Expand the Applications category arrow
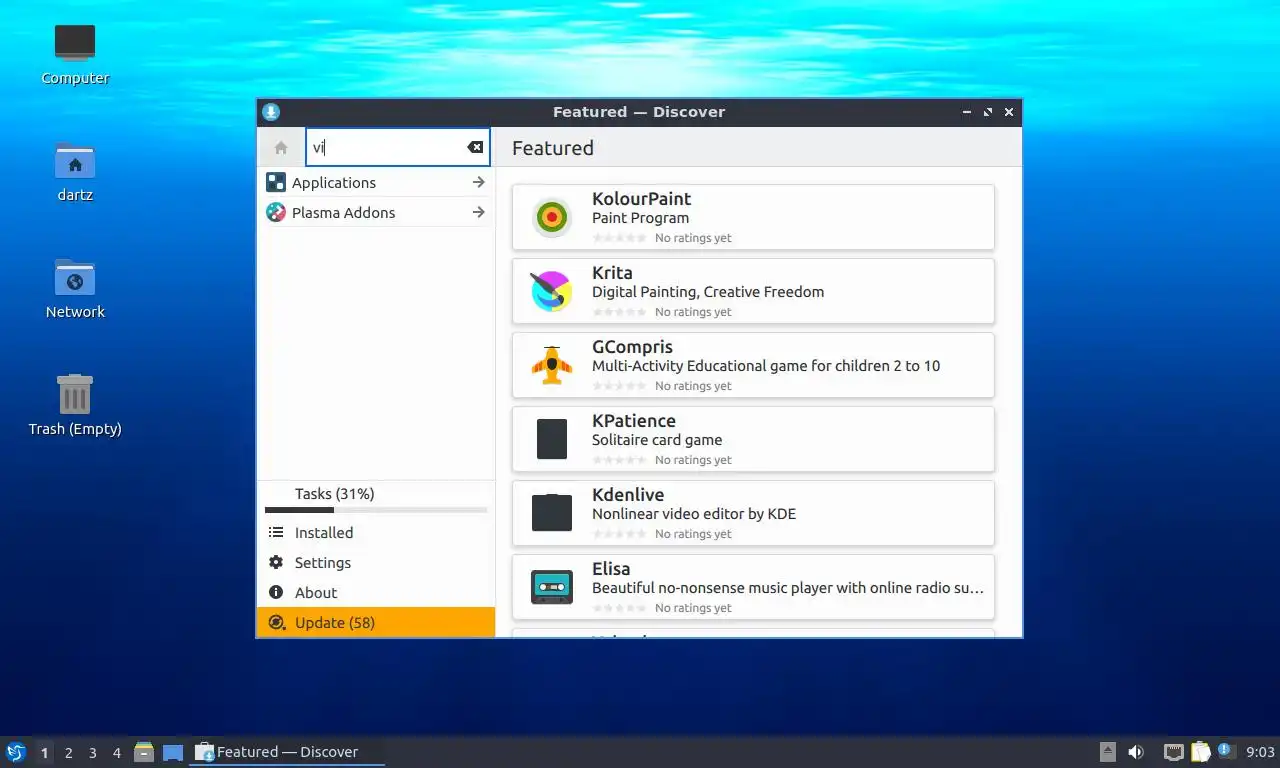Viewport: 1280px width, 768px height. pyautogui.click(x=479, y=183)
